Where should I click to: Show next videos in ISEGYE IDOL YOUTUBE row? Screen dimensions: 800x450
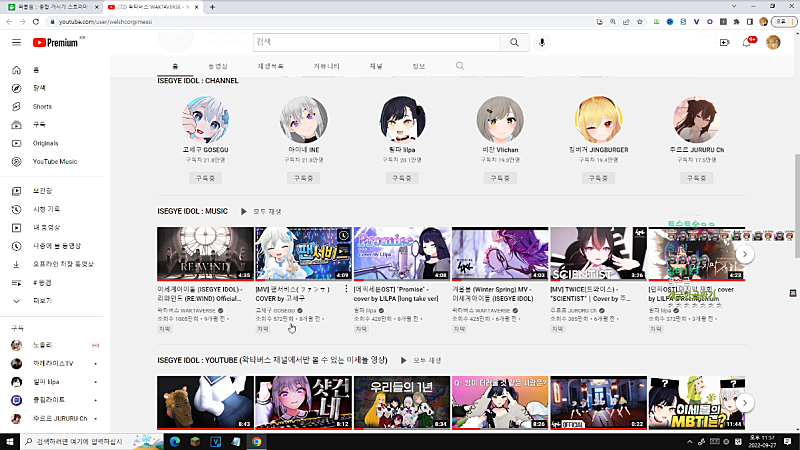(x=744, y=403)
